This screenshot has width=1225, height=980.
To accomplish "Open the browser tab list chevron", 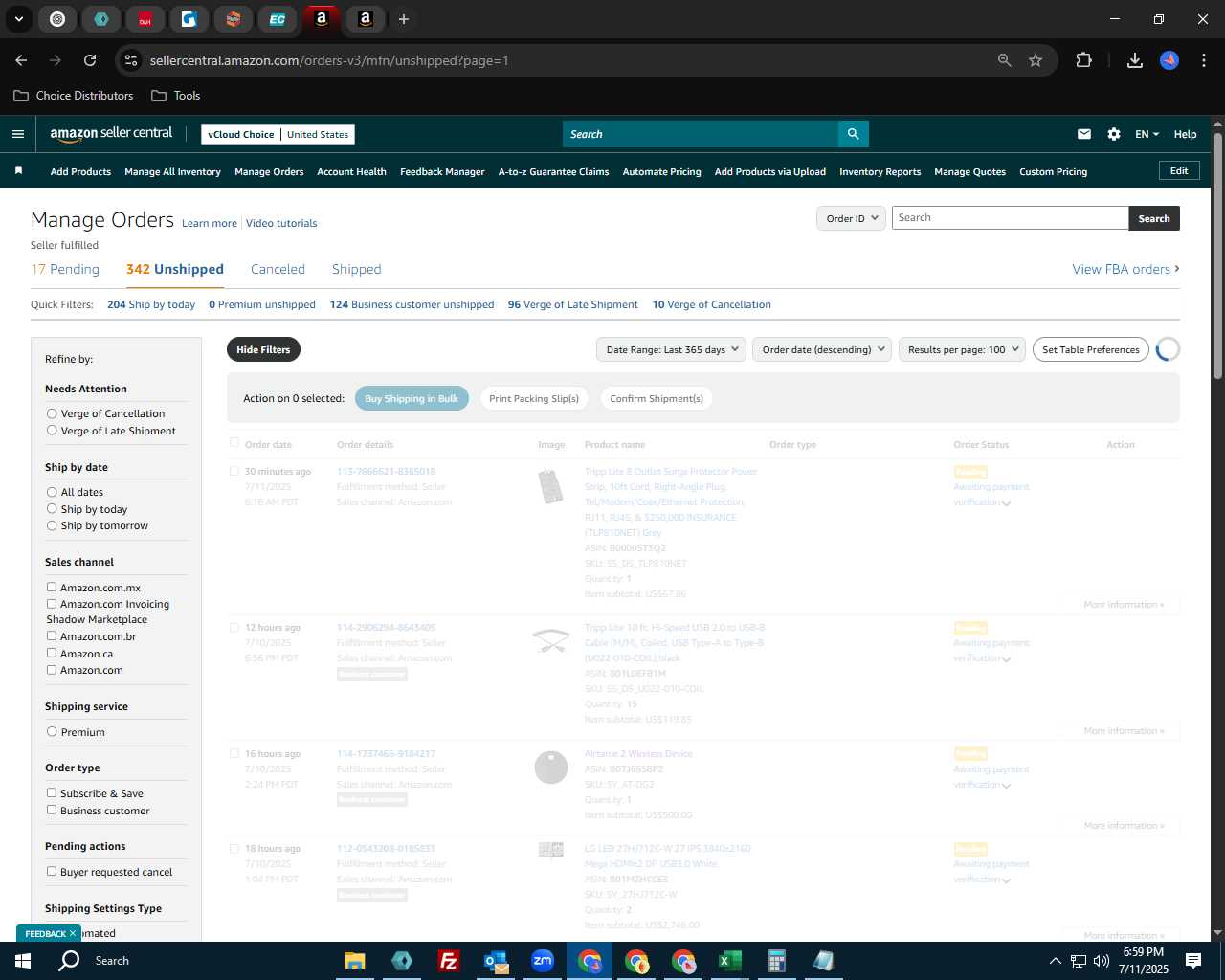I will tap(18, 19).
